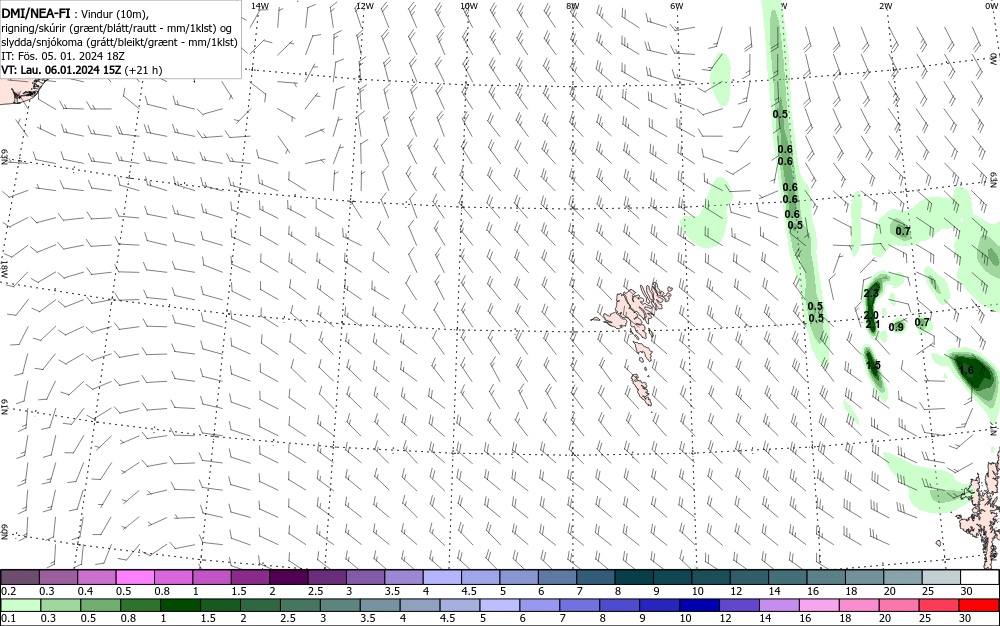The width and height of the screenshot is (1000, 626).
Task: Click the lavender snow swatch labeled 4
Action: coord(442,577)
